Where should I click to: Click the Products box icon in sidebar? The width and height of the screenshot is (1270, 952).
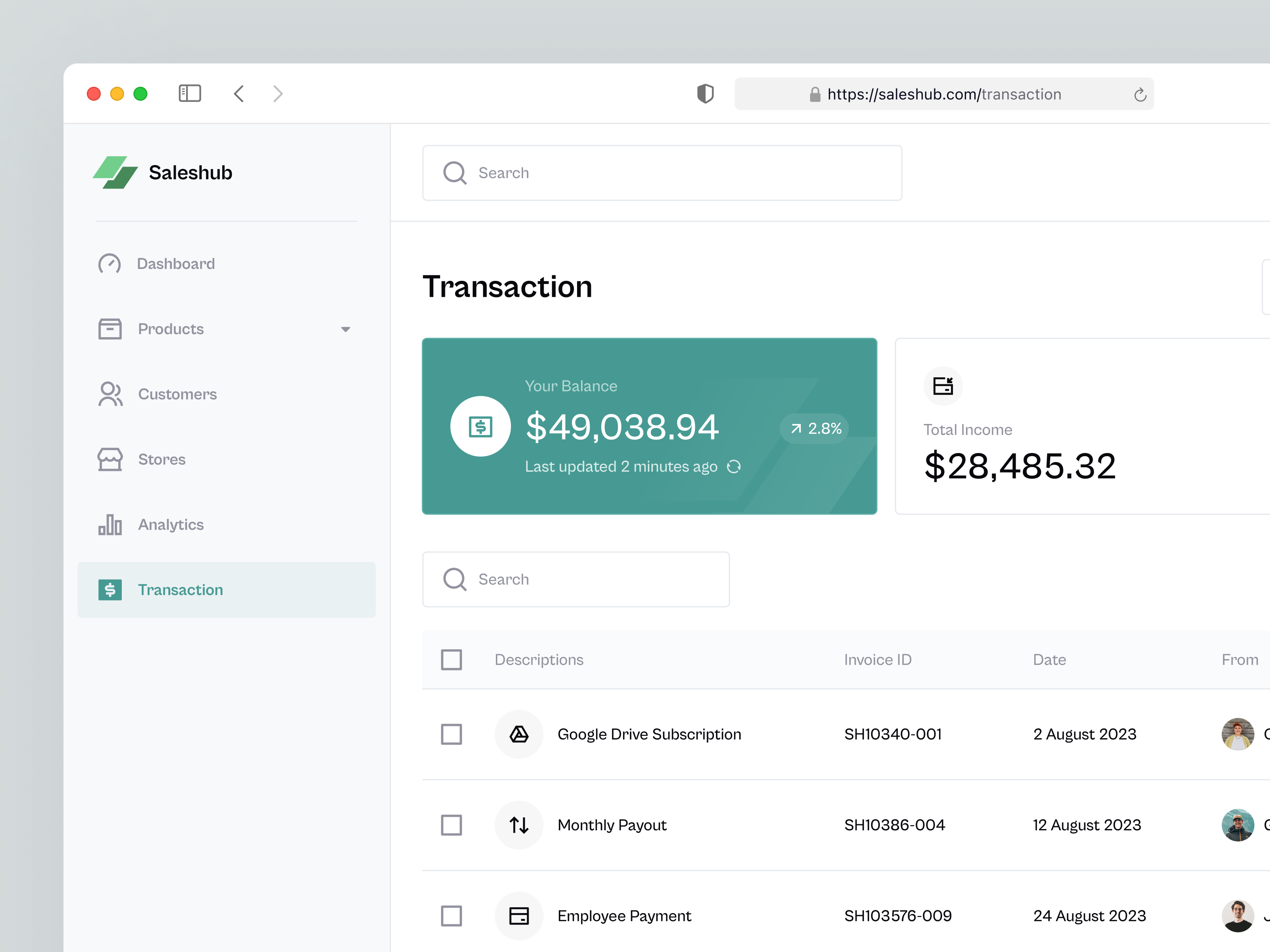pyautogui.click(x=110, y=329)
